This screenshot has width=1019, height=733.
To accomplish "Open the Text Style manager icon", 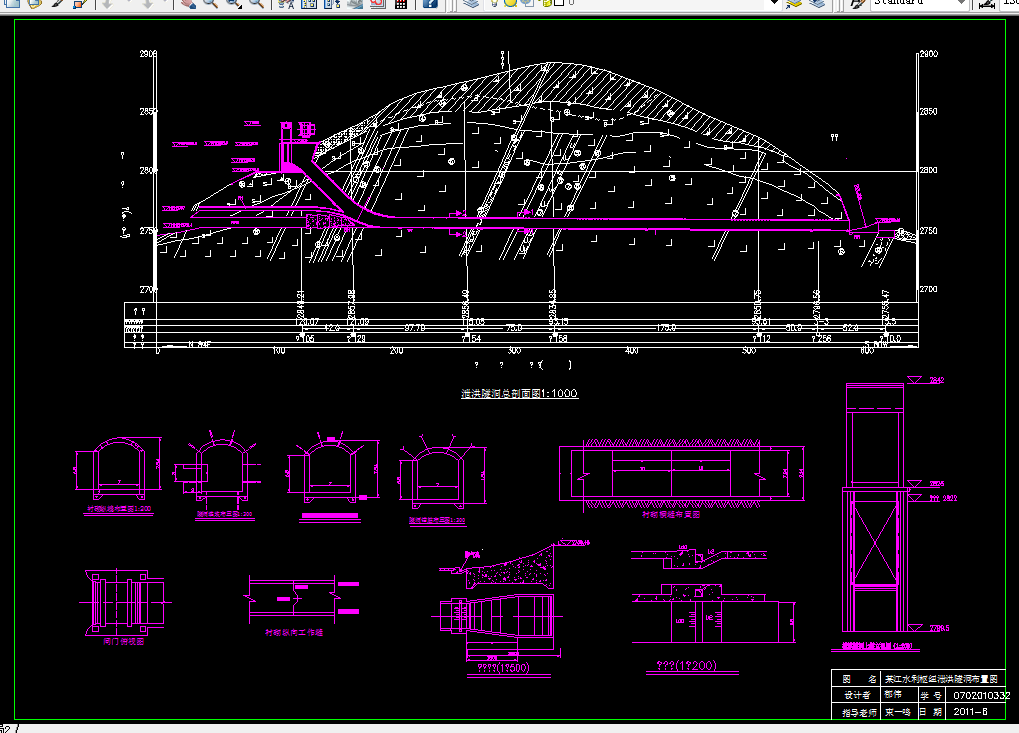I will pos(858,3).
